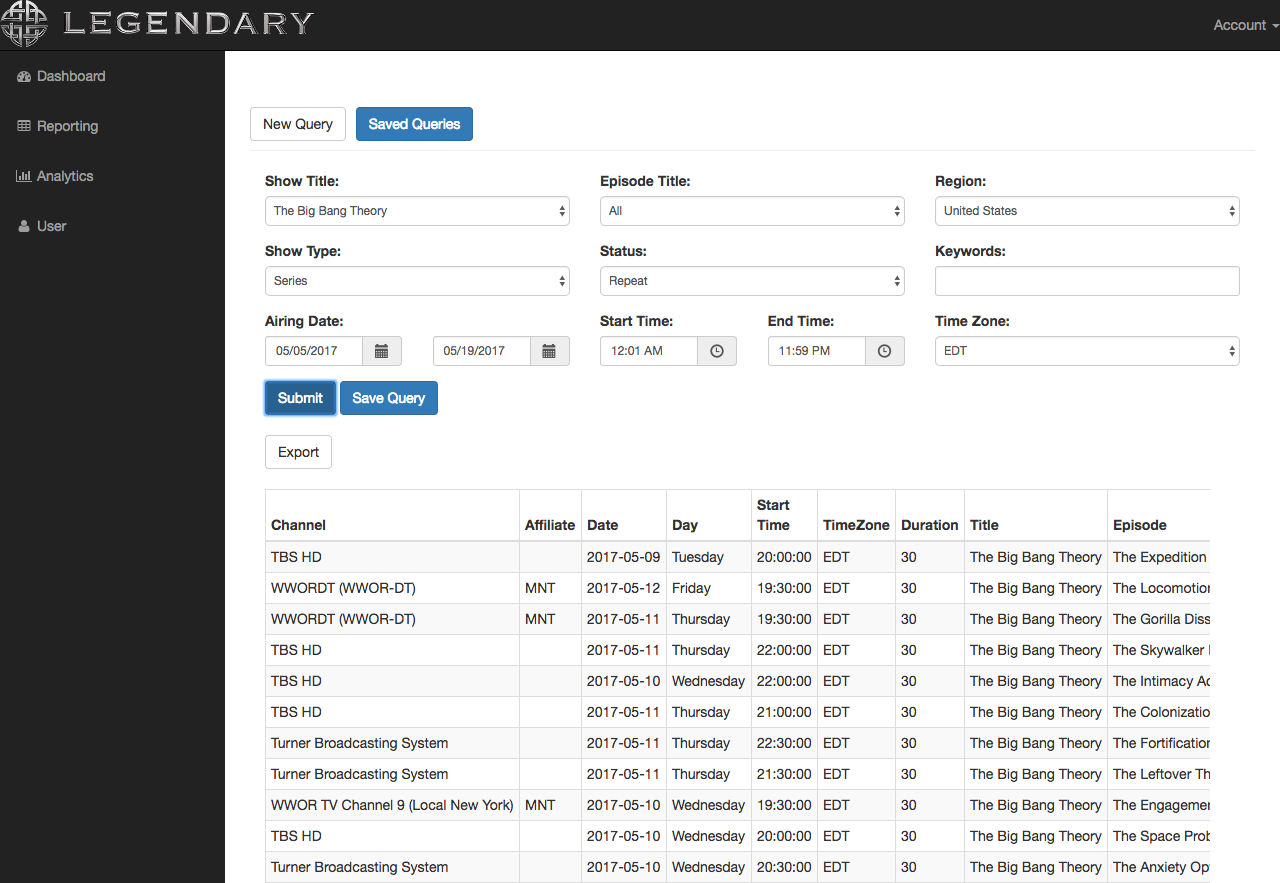Select User in the sidebar

point(42,226)
